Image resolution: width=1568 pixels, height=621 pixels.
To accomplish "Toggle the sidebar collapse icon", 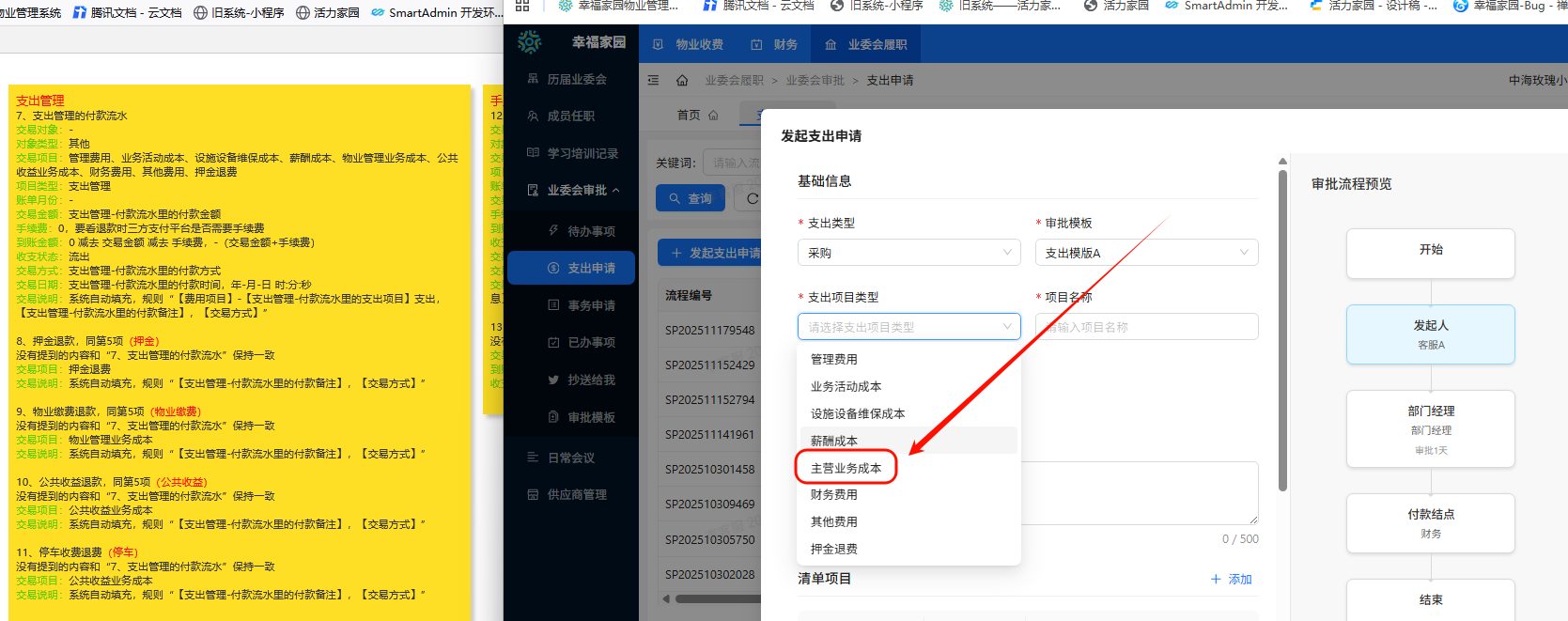I will (654, 81).
